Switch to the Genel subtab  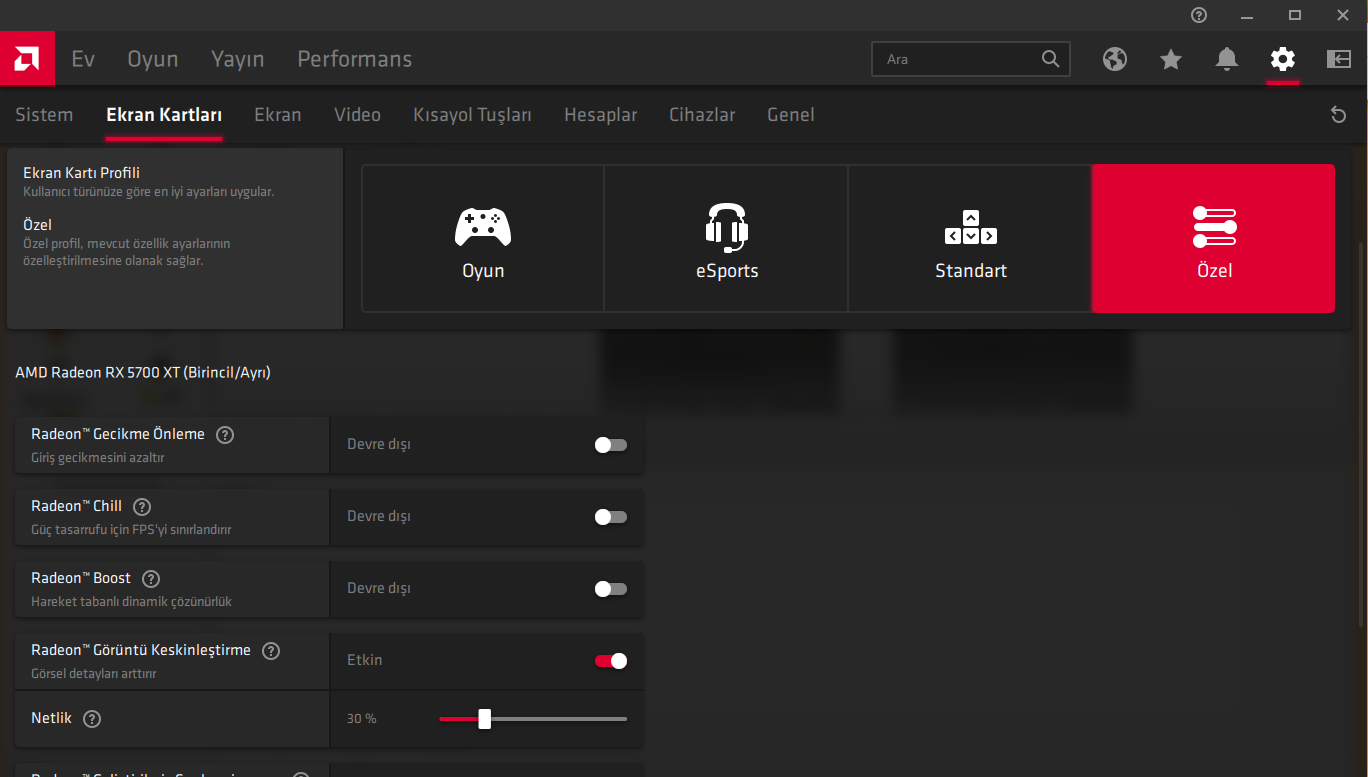(x=791, y=115)
